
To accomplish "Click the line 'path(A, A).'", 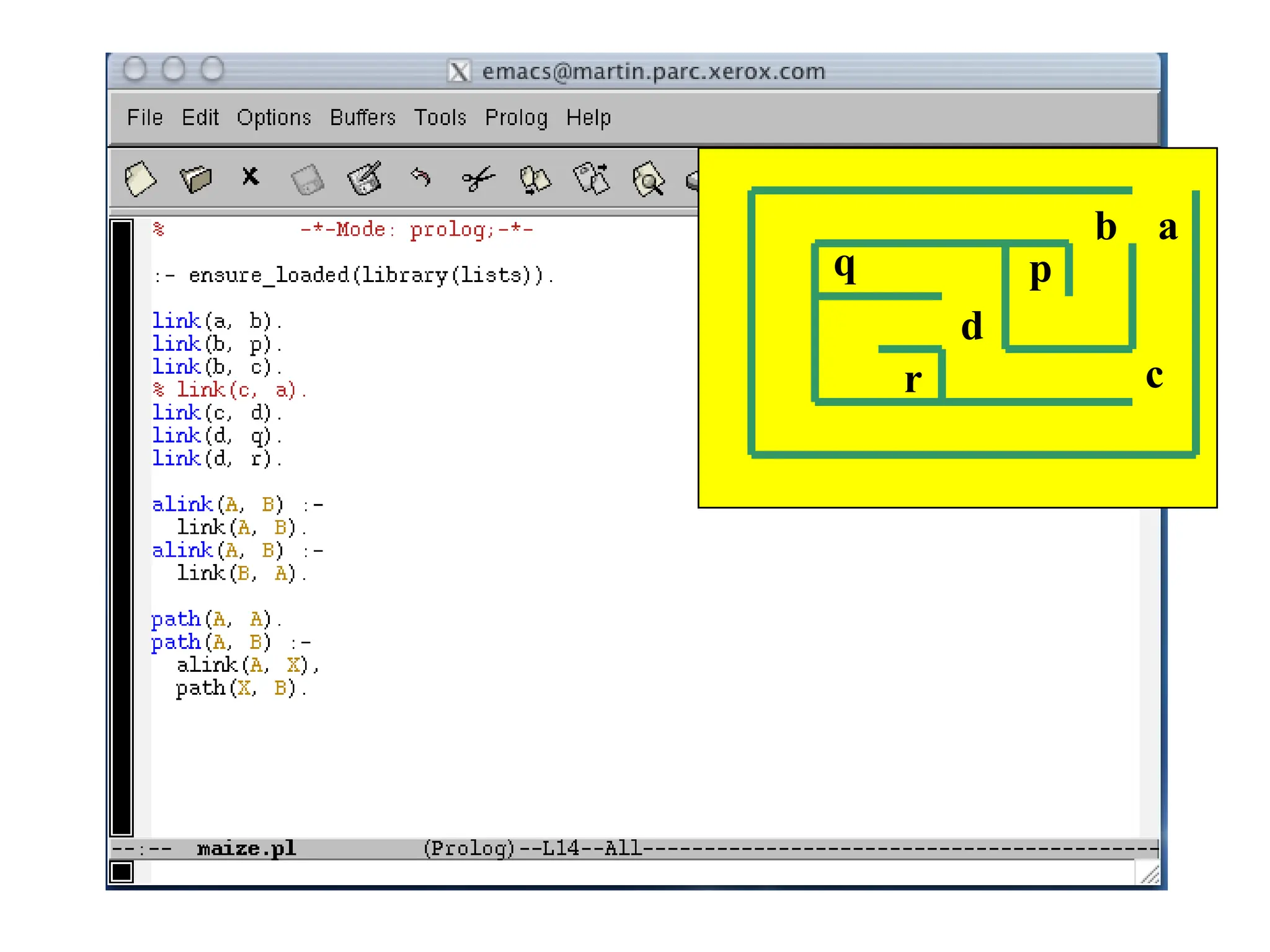I will pos(217,619).
